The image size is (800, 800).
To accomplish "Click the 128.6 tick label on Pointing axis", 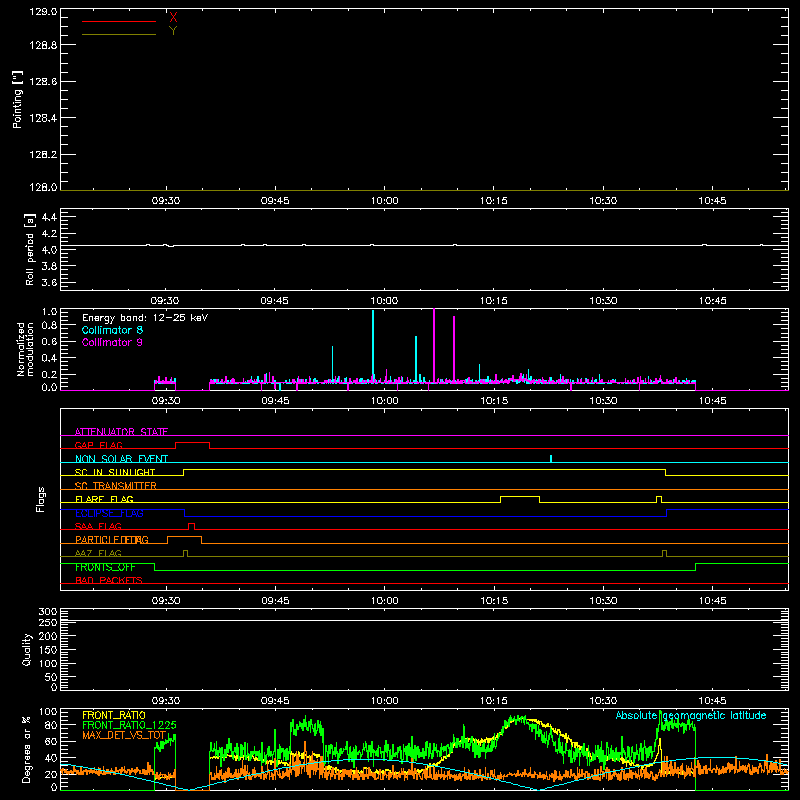I will pyautogui.click(x=43, y=81).
